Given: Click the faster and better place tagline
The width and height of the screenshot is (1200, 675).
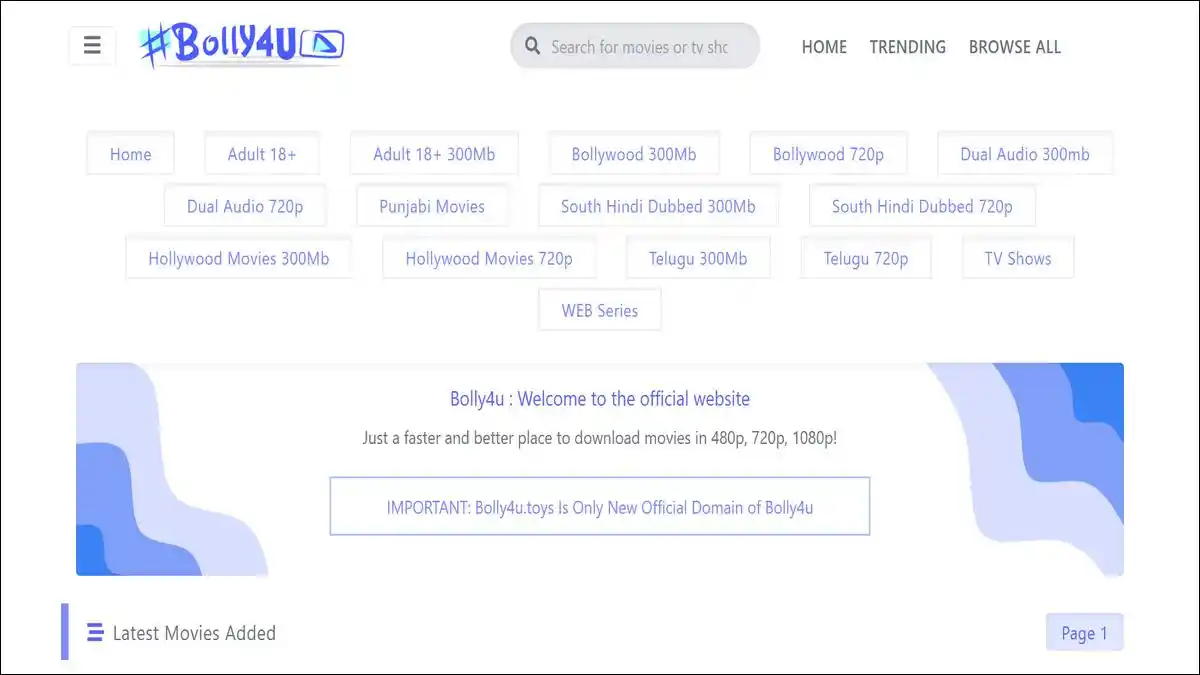Looking at the screenshot, I should (600, 438).
